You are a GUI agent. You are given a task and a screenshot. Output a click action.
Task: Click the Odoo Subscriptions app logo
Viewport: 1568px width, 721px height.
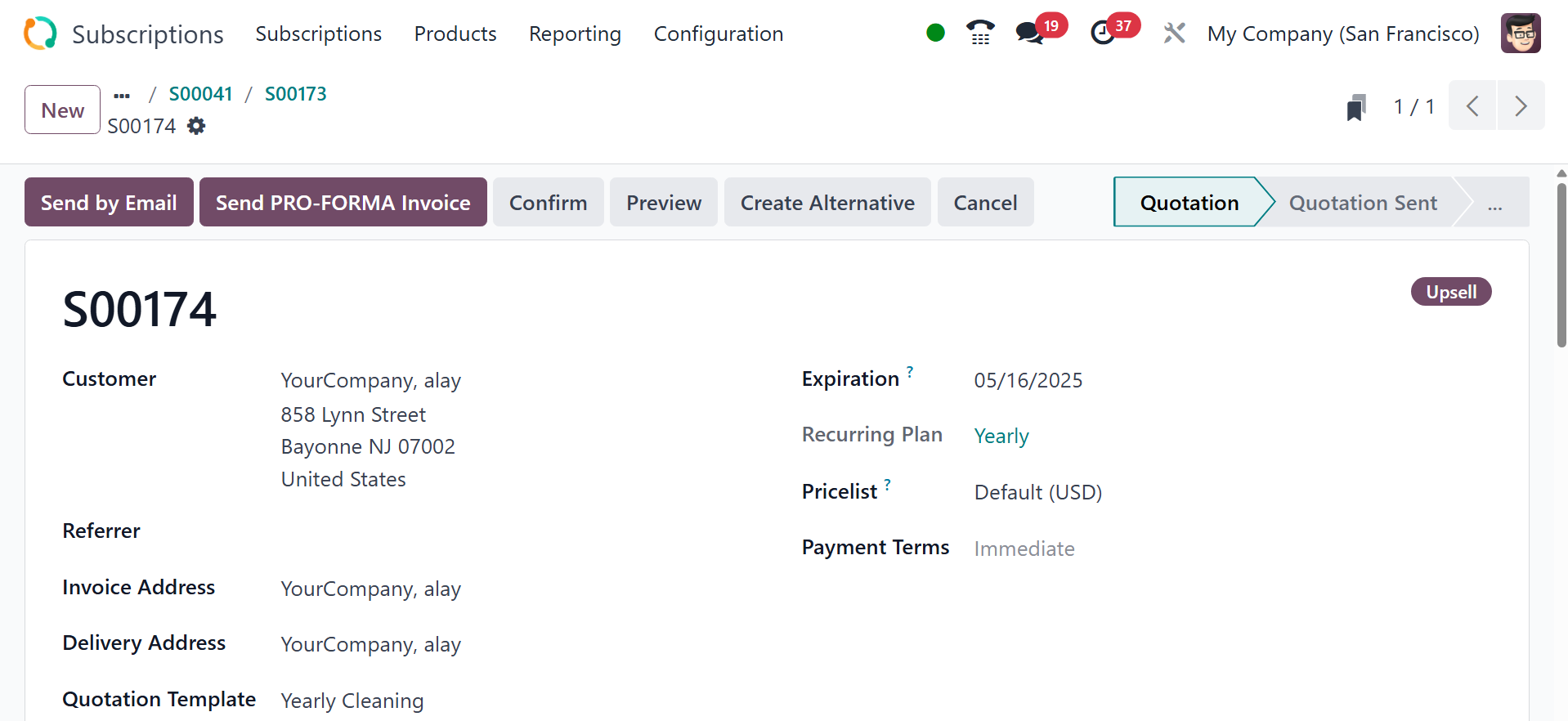(x=40, y=34)
